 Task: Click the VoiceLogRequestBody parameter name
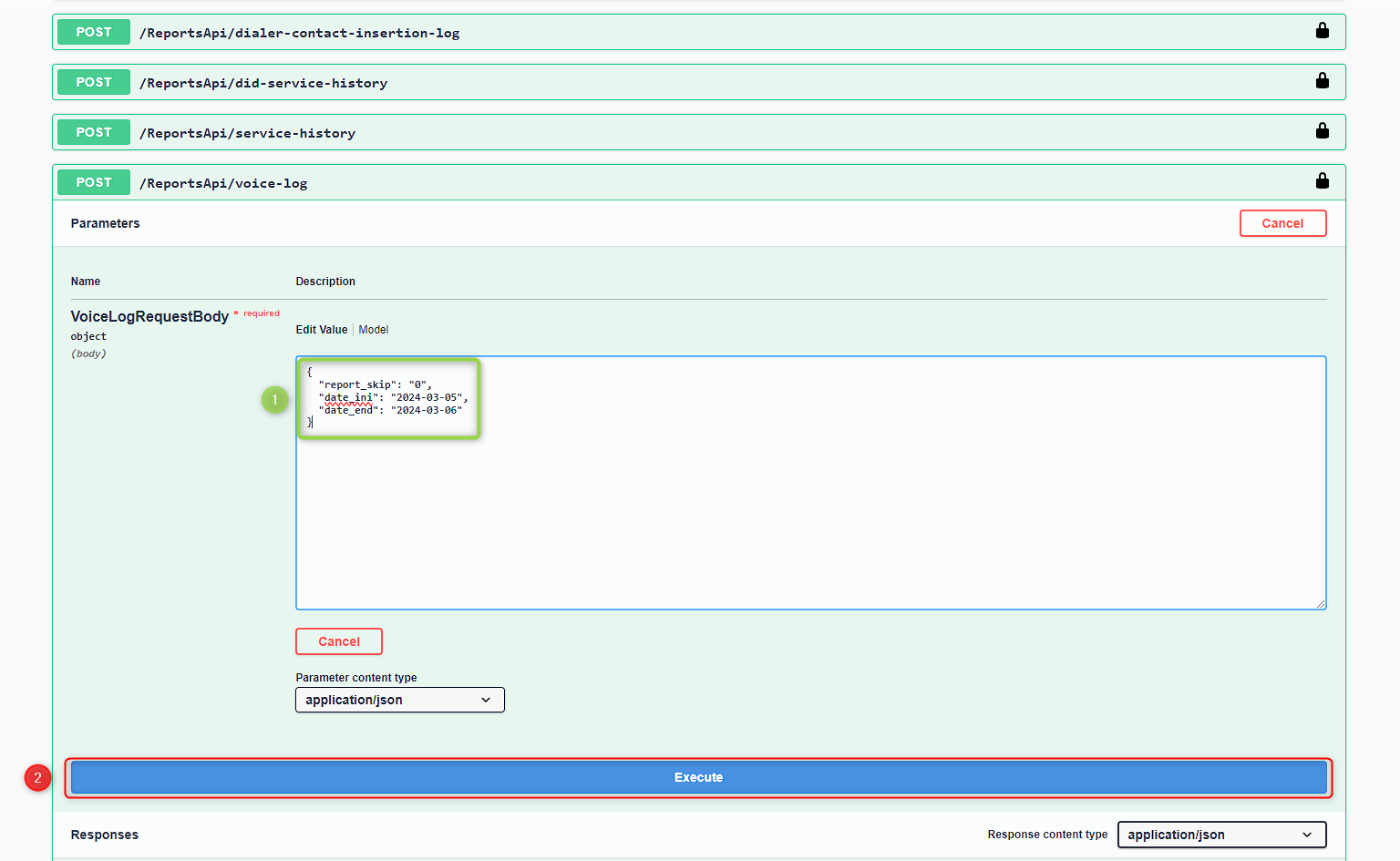[149, 316]
